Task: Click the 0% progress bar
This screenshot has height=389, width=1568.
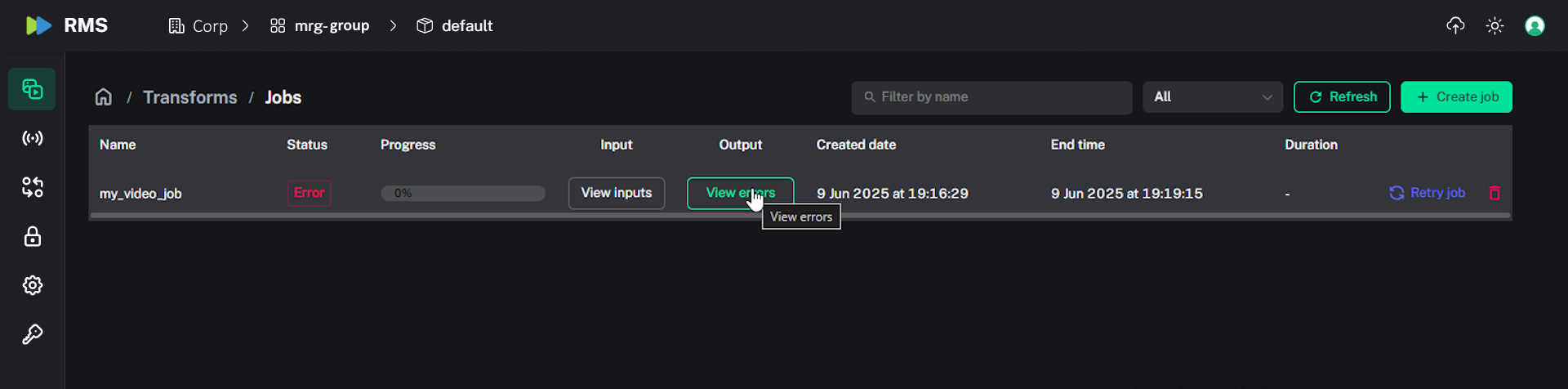Action: [x=463, y=194]
